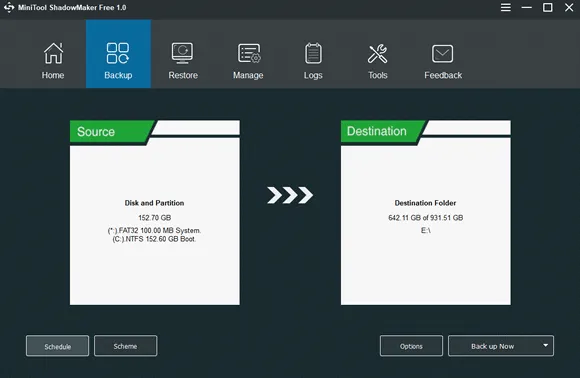Click the '152.70 GB' source size

click(x=155, y=217)
